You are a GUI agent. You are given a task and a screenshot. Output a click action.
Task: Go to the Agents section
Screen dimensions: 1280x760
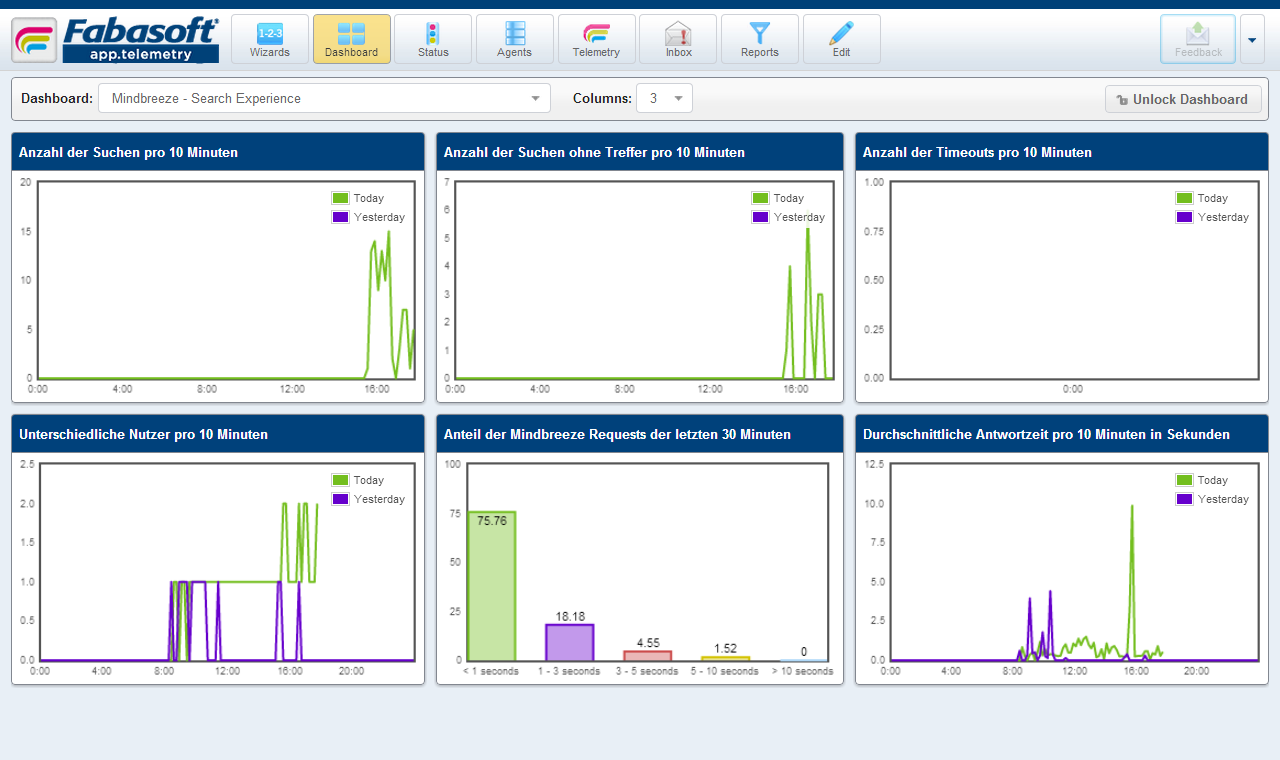tap(515, 39)
